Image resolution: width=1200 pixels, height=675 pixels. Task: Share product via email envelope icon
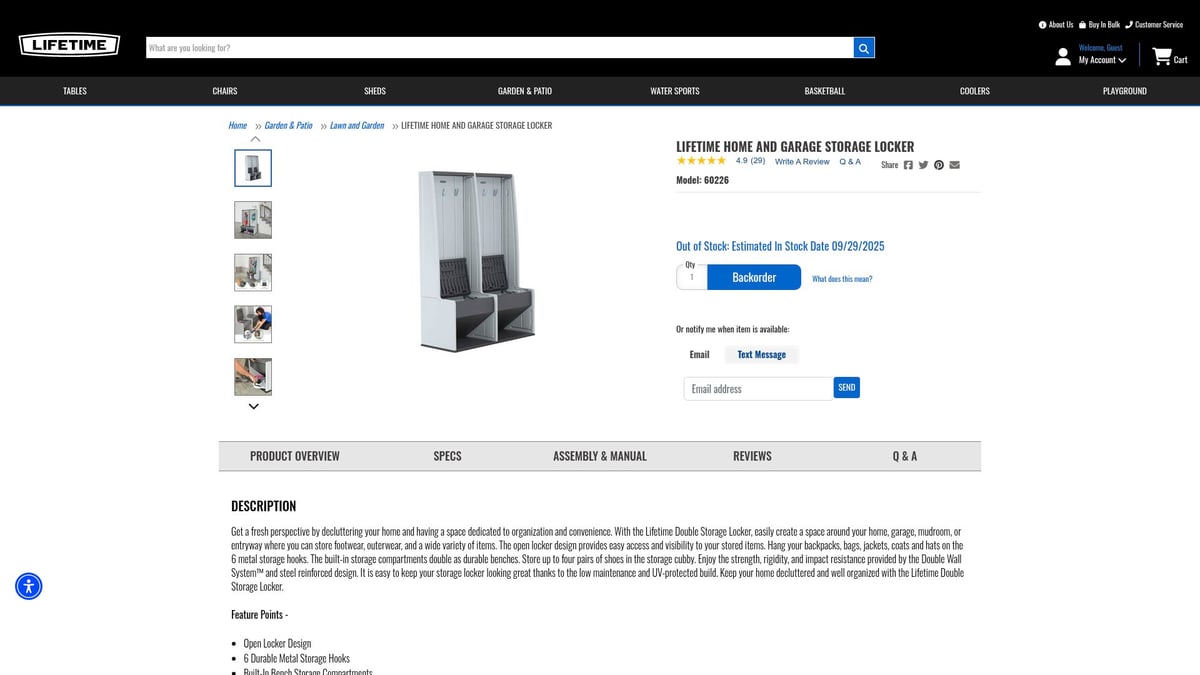tap(954, 165)
